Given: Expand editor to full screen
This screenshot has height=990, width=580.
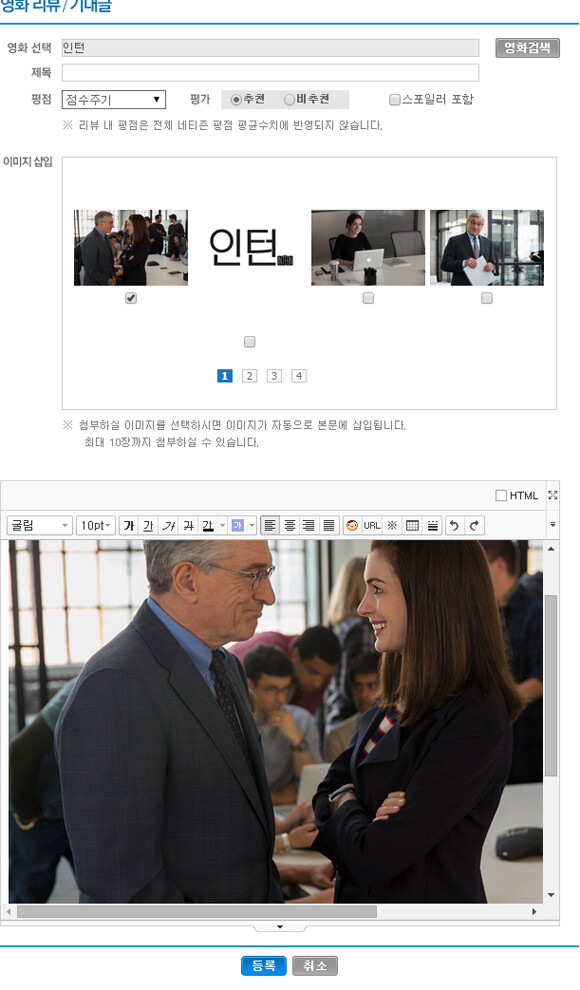Looking at the screenshot, I should (553, 495).
